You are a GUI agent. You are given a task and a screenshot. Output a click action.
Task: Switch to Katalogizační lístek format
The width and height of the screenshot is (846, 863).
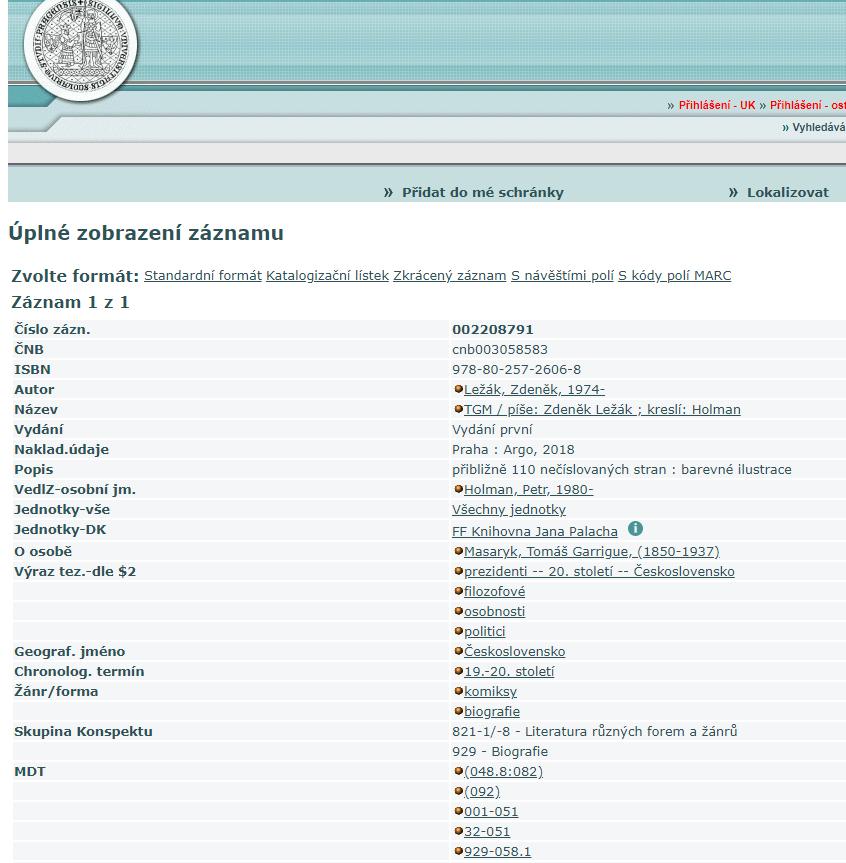tap(328, 276)
